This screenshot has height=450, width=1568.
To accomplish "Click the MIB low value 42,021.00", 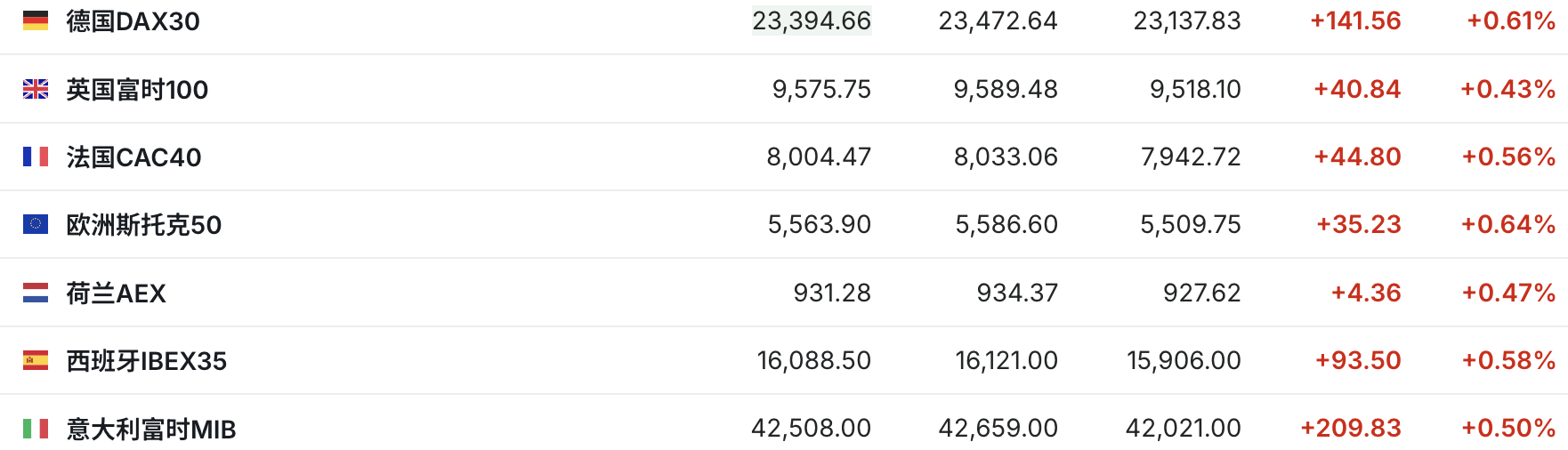I will click(x=1183, y=428).
